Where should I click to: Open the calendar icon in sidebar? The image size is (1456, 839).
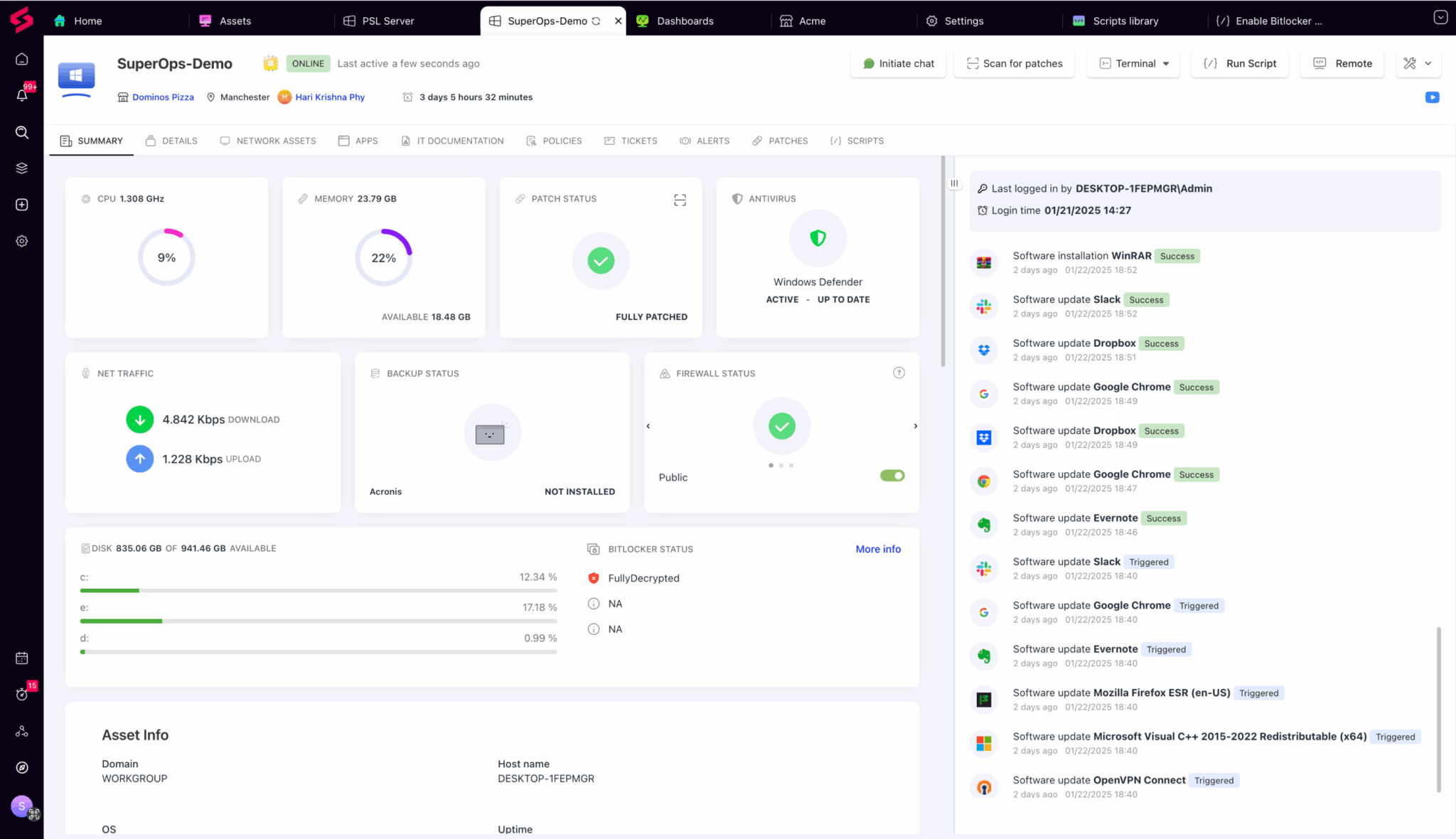[x=22, y=658]
